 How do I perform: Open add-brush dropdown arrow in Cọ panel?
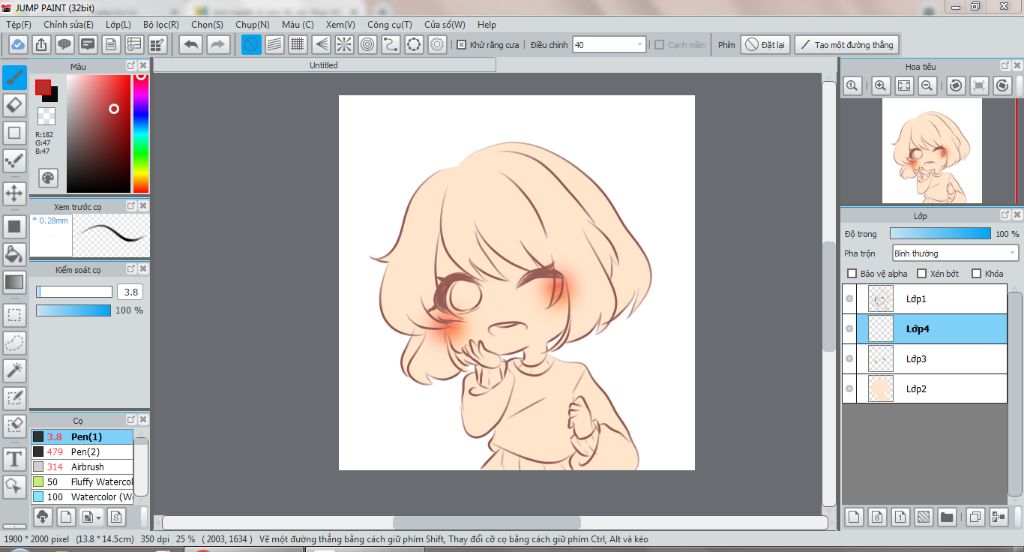click(98, 517)
